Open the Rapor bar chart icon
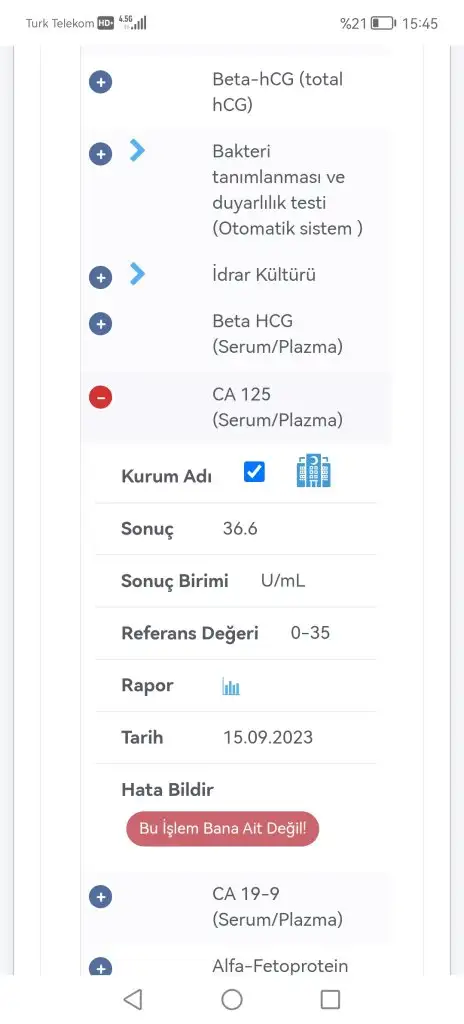 [x=231, y=686]
